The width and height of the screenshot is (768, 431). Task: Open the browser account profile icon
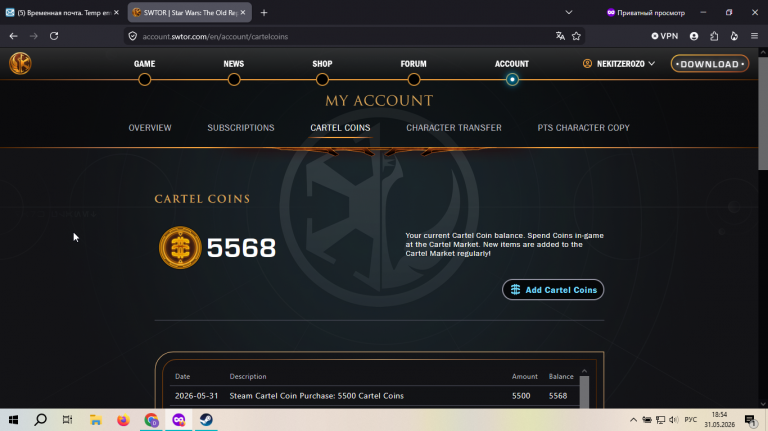tap(694, 36)
